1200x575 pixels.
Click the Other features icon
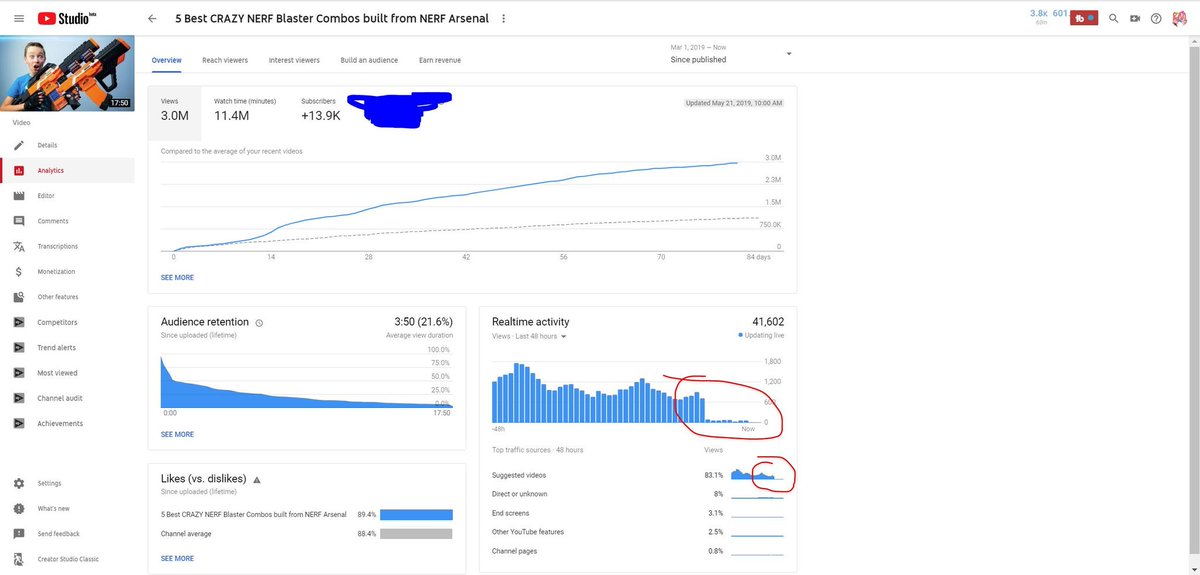pyautogui.click(x=19, y=297)
